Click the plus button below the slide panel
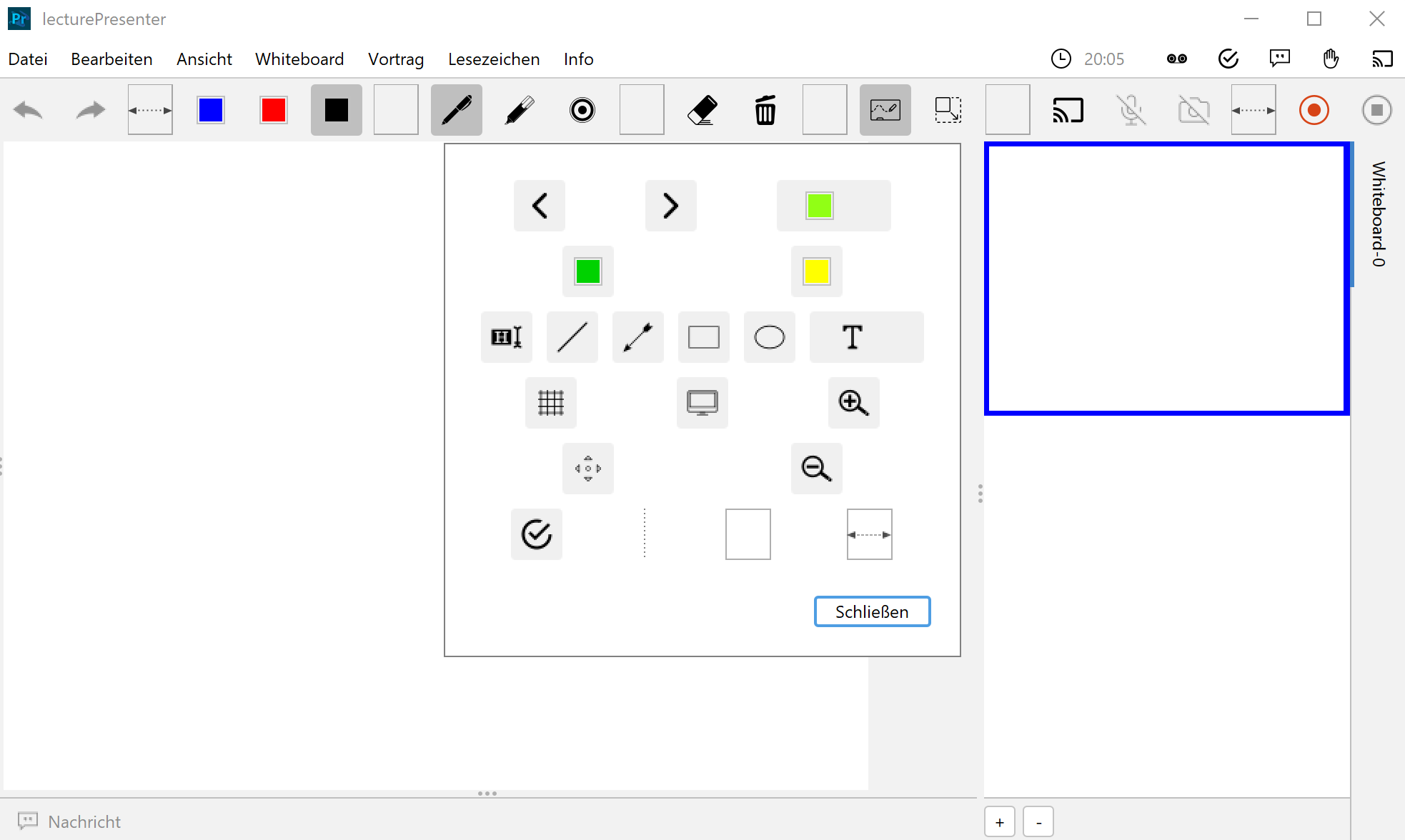The height and width of the screenshot is (840, 1405). click(999, 821)
